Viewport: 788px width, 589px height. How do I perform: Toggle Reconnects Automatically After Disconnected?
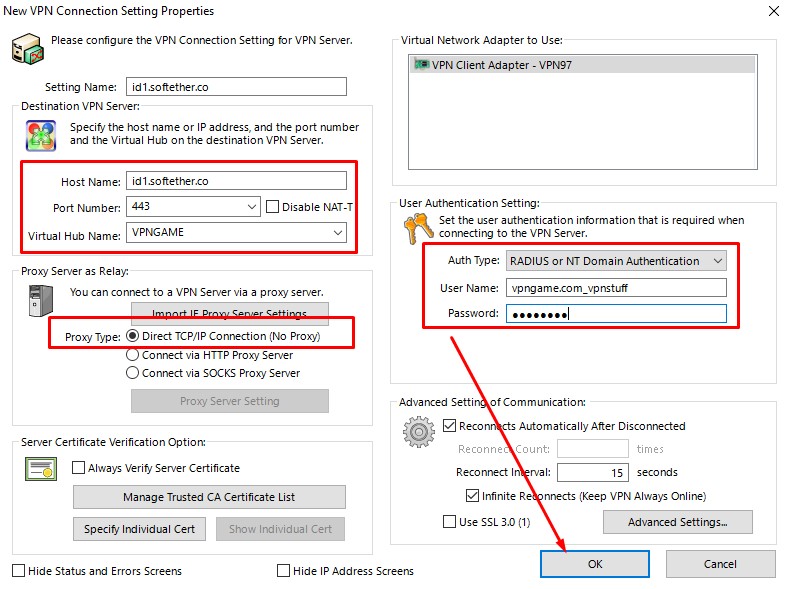pyautogui.click(x=449, y=426)
